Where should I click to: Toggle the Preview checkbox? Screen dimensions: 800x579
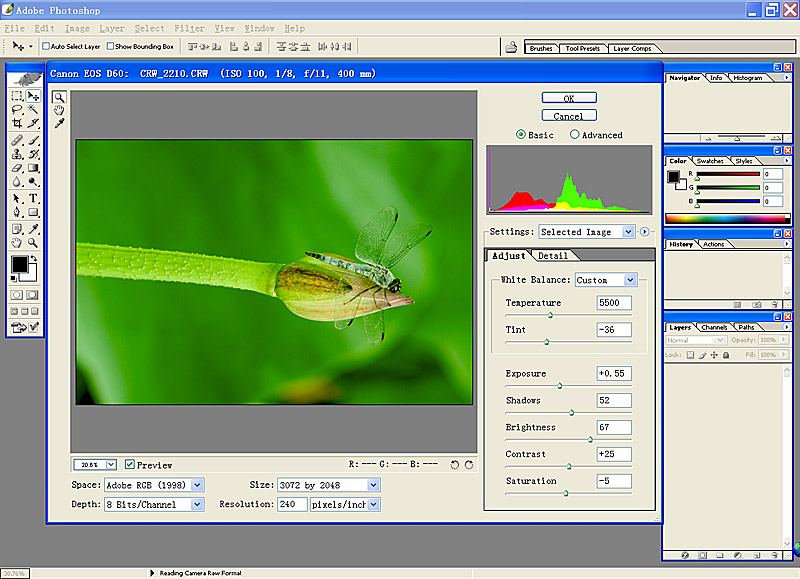130,464
